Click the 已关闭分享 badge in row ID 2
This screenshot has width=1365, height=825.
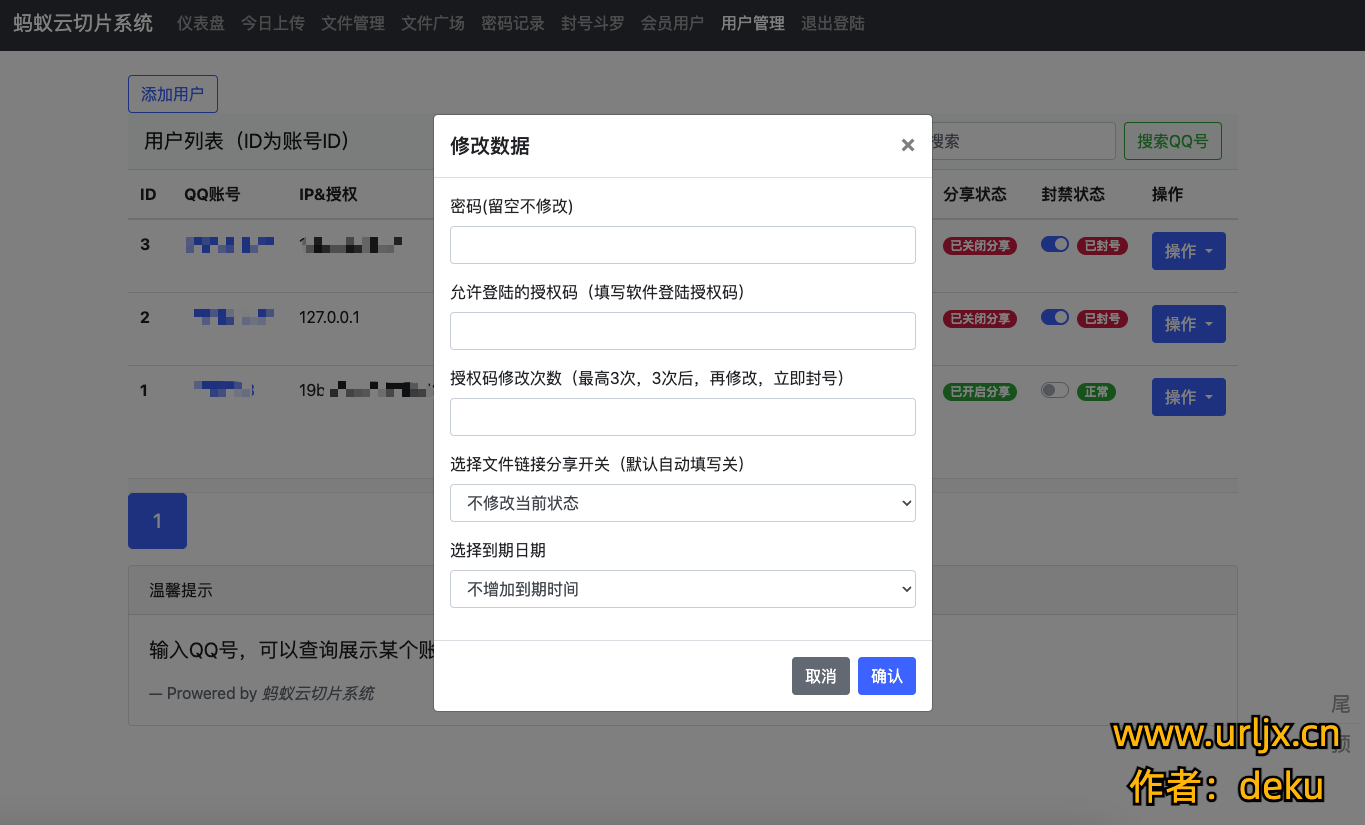pos(980,318)
